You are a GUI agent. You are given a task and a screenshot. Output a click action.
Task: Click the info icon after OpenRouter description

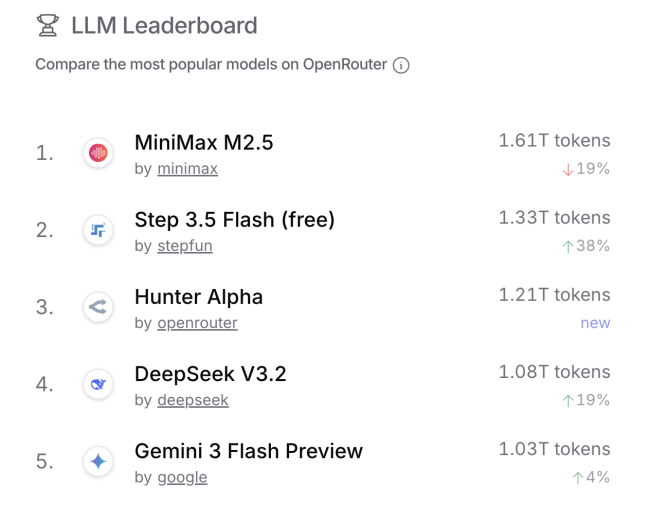401,65
